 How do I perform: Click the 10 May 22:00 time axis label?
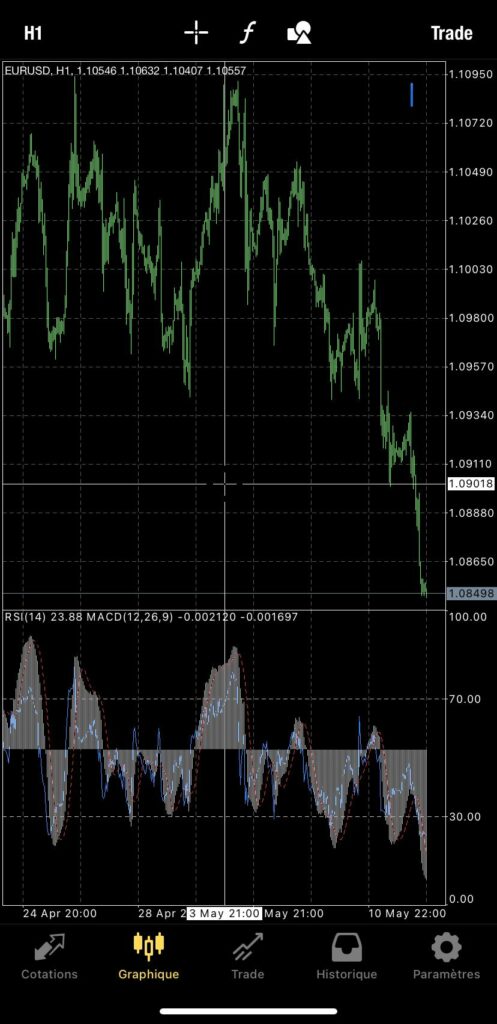tap(408, 913)
